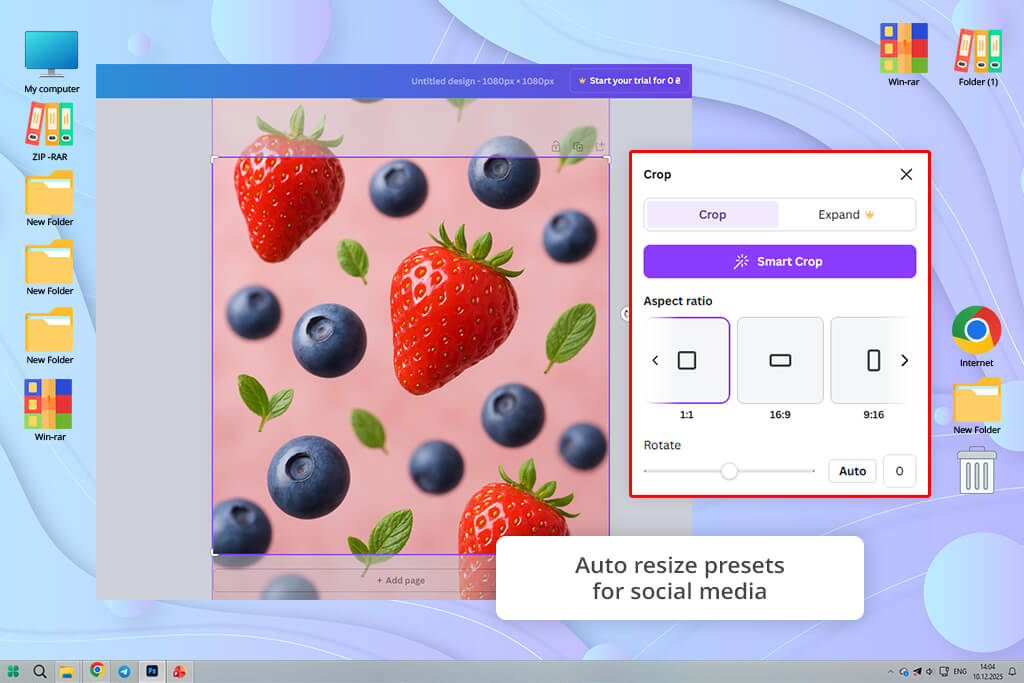
Task: Select the 9:16 portrait aspect ratio
Action: tap(873, 360)
